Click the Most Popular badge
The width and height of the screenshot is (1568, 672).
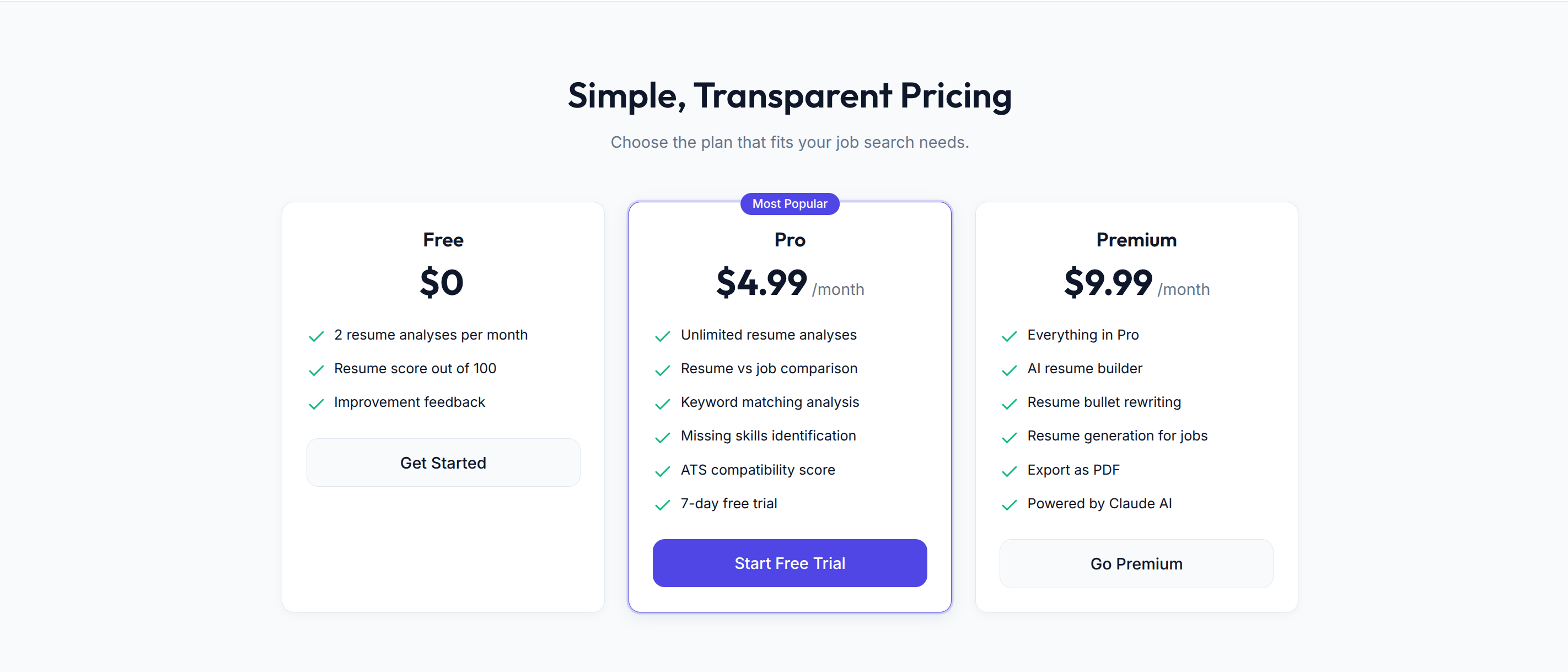(790, 203)
